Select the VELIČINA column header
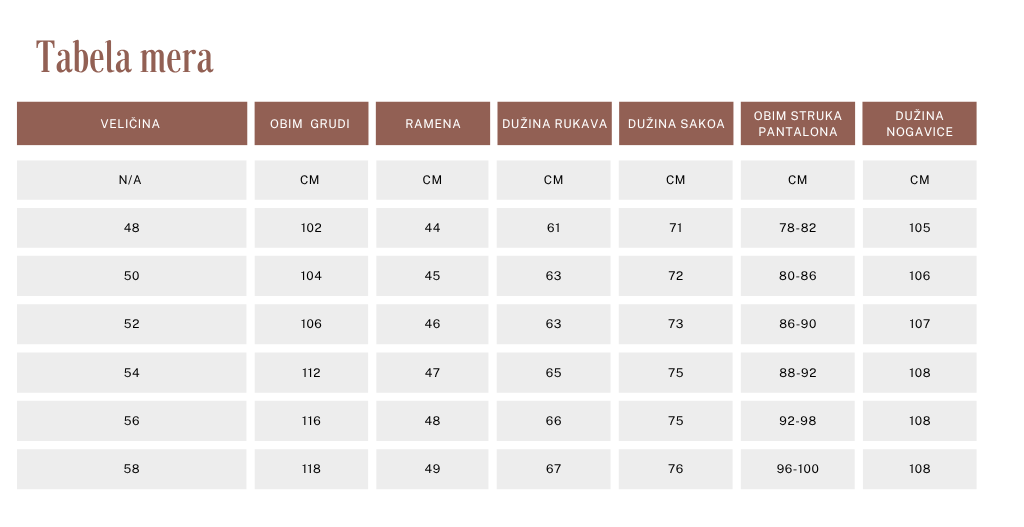Screen dimensions: 1024x527 (132, 123)
